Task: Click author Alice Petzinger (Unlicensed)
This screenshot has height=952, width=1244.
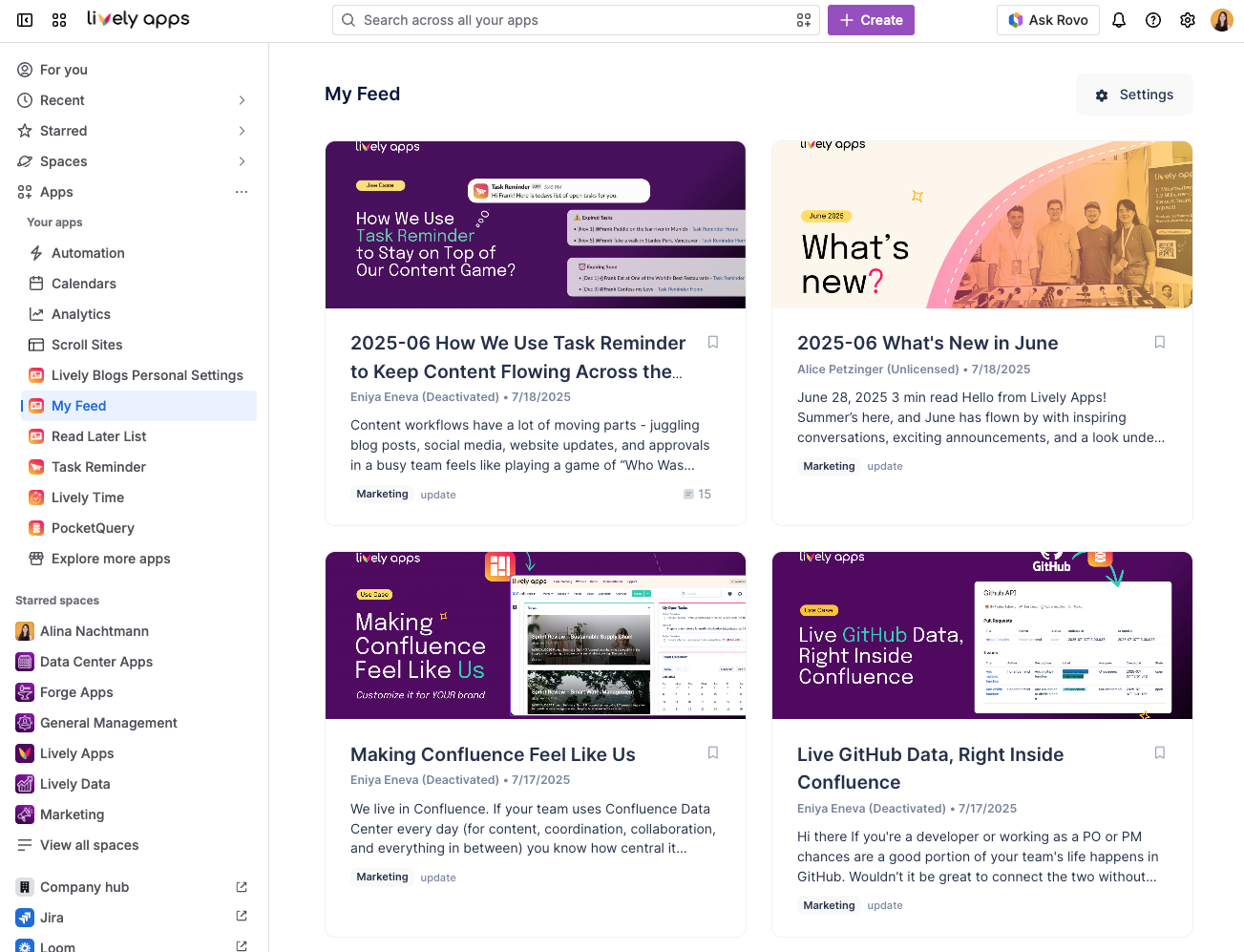Action: point(878,370)
